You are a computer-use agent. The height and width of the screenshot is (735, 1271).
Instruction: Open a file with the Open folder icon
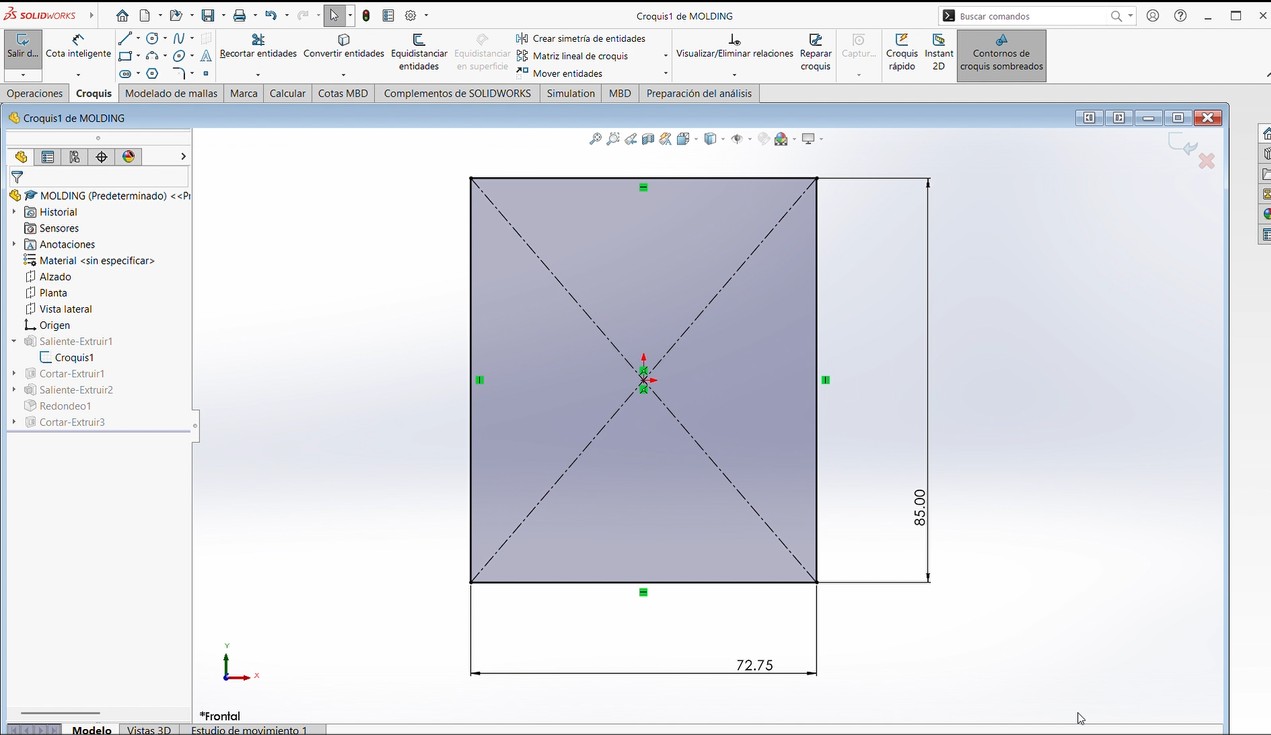(176, 16)
